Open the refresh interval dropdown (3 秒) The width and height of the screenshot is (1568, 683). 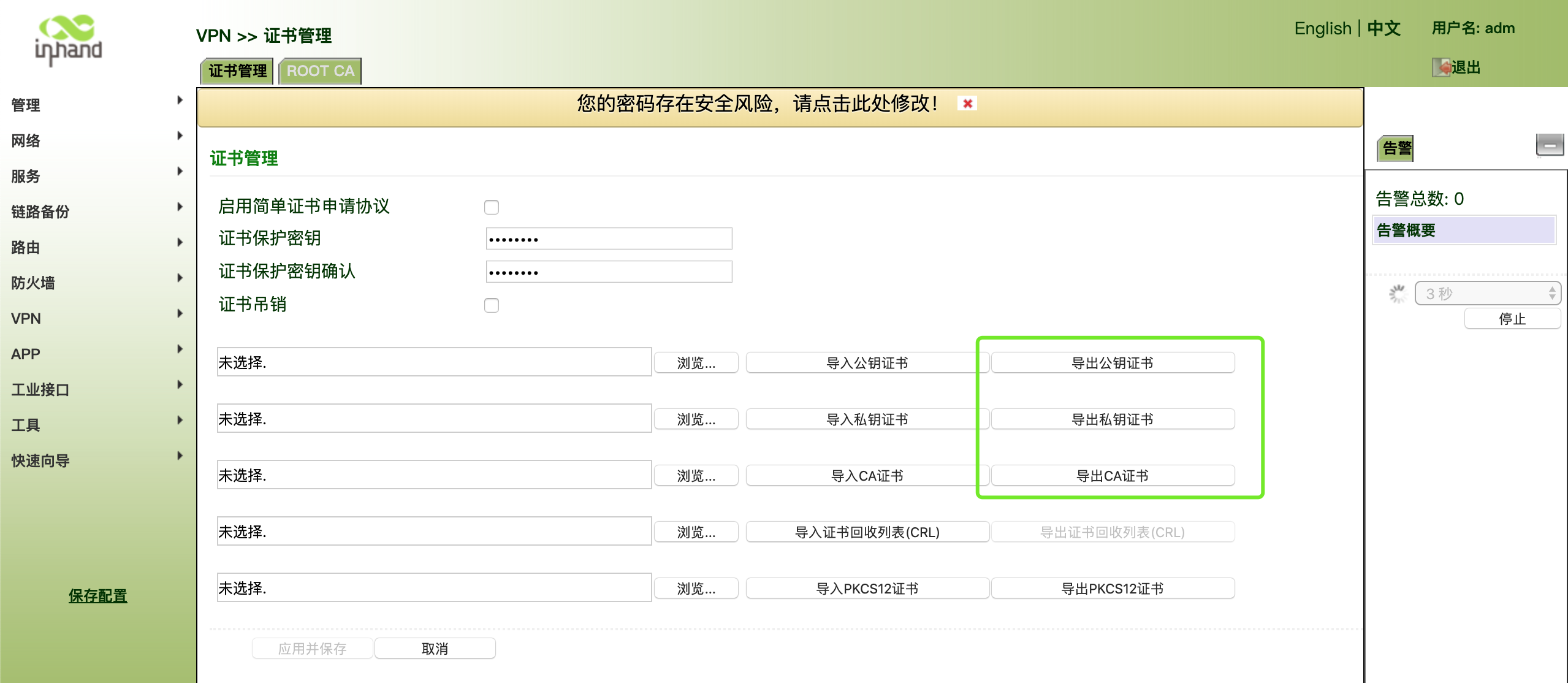pos(1487,294)
